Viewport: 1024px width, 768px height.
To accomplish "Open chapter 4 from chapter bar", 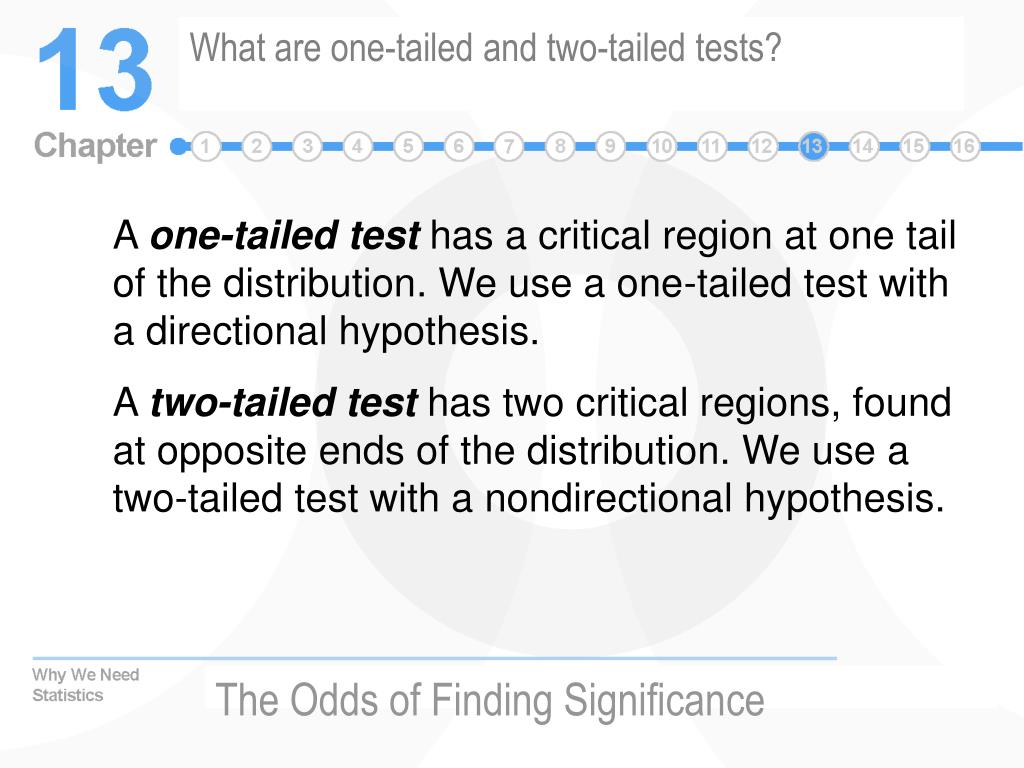I will (x=357, y=146).
